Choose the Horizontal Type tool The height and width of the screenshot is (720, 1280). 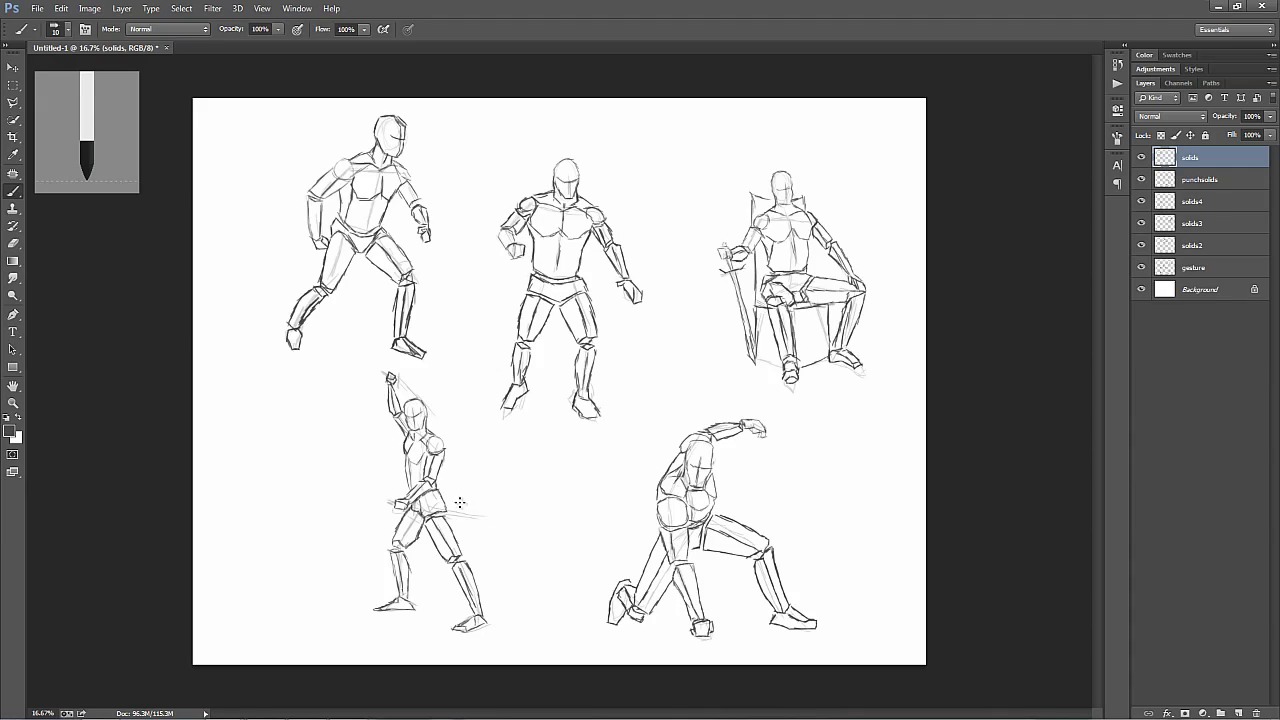click(13, 332)
